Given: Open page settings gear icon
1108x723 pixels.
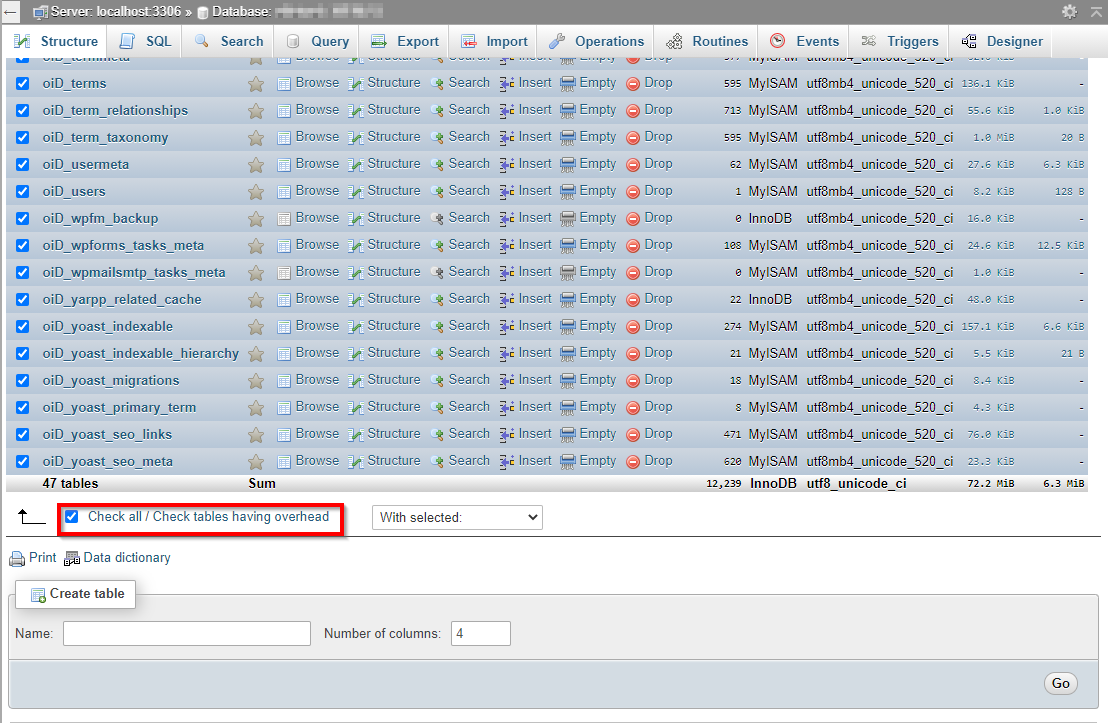Looking at the screenshot, I should click(1070, 11).
